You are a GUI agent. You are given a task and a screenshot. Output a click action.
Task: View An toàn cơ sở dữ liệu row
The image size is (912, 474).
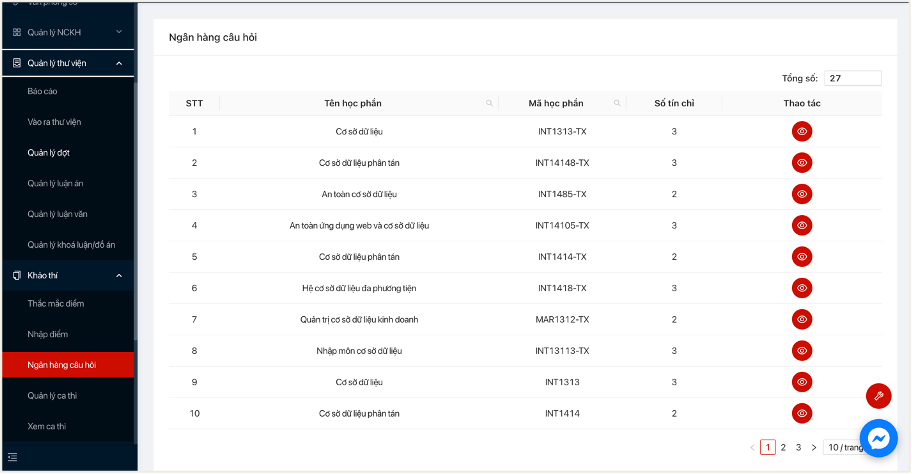click(x=801, y=194)
